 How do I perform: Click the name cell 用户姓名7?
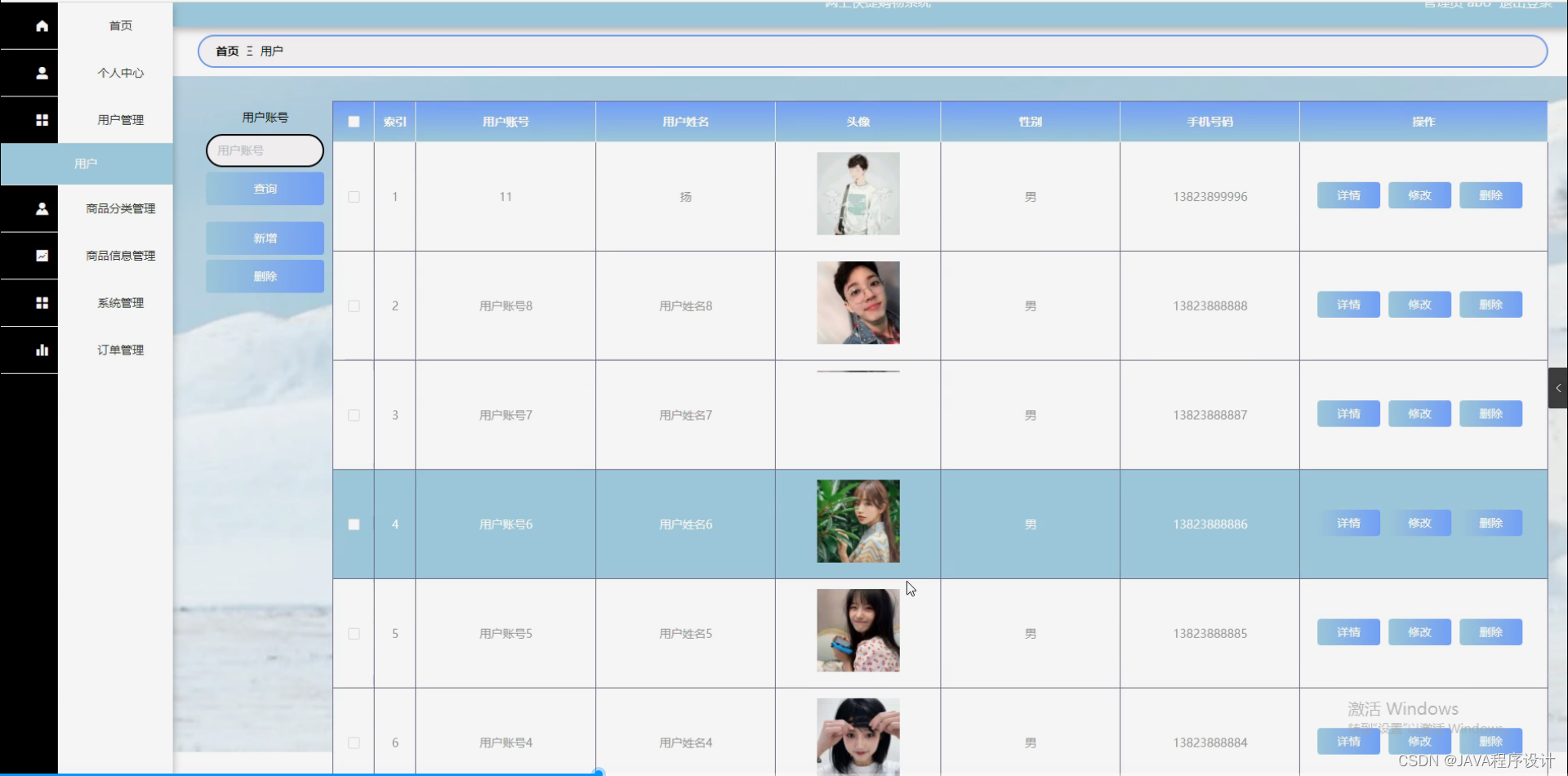tap(686, 416)
